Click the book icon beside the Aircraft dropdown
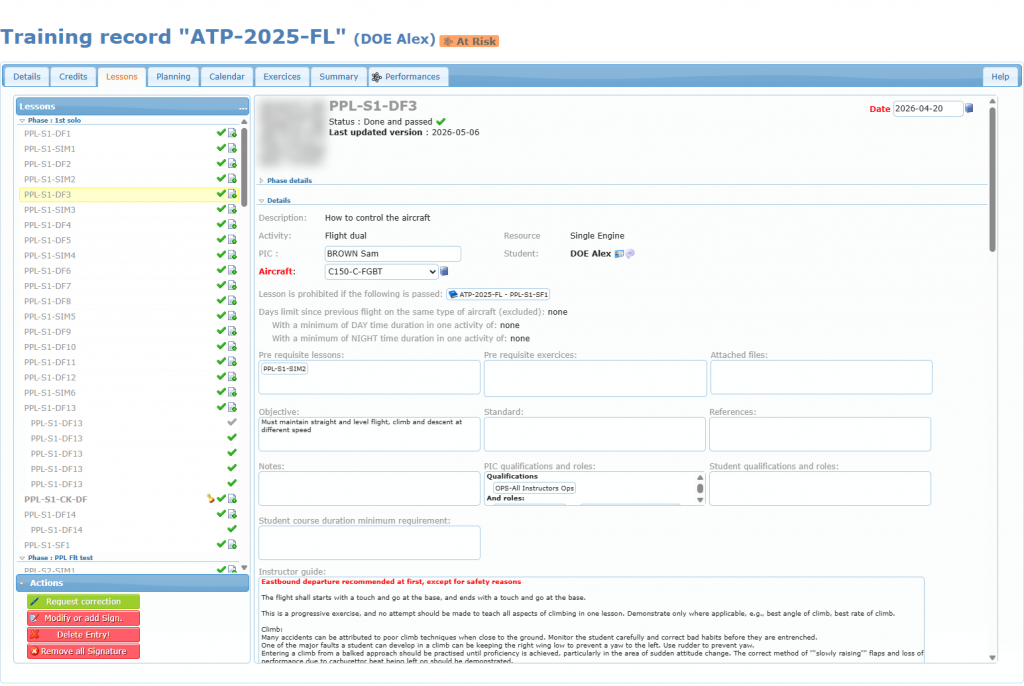This screenshot has width=1024, height=686. click(x=444, y=271)
